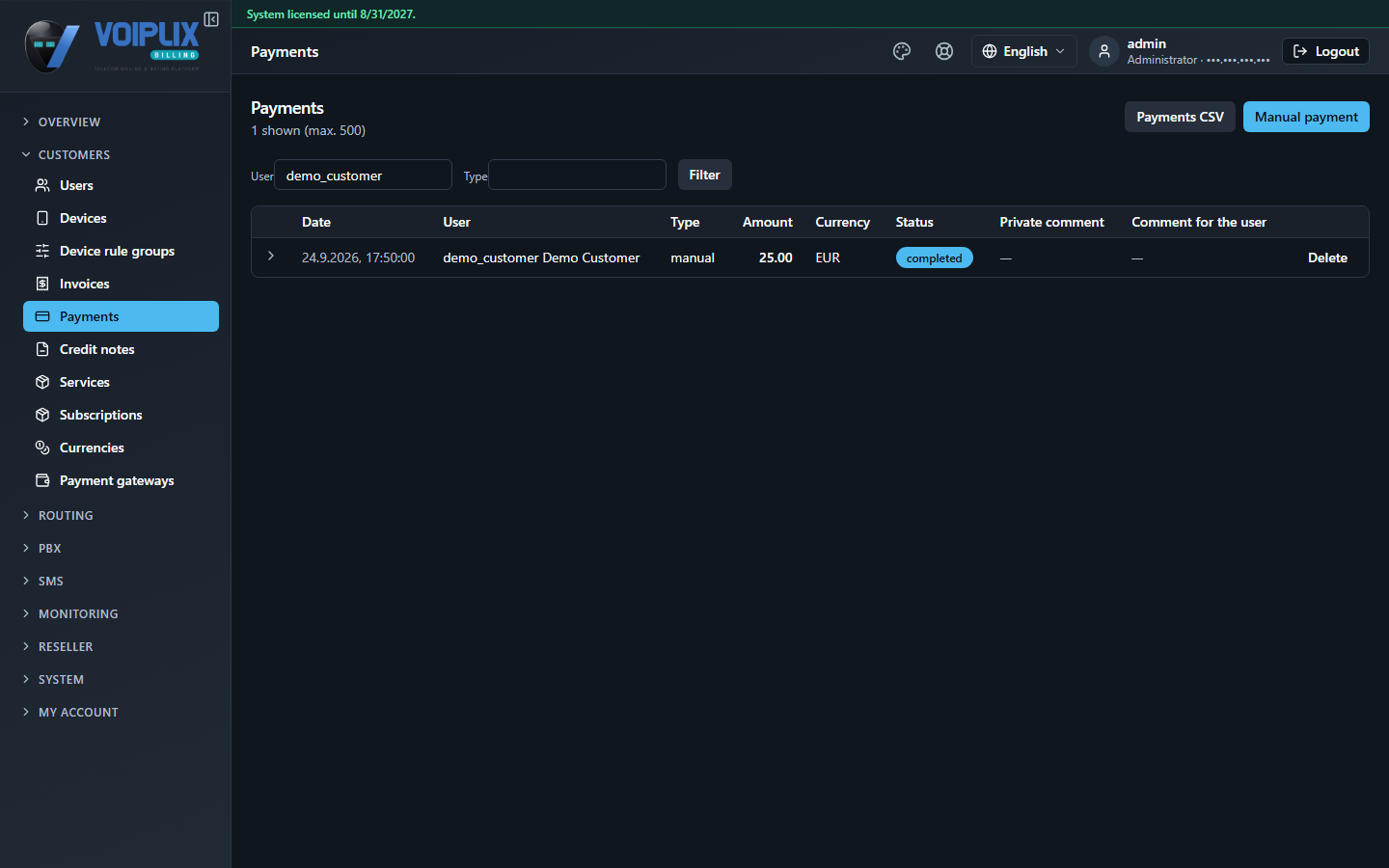Viewport: 1389px width, 868px height.
Task: Click the Comment for the user header
Action: click(x=1199, y=222)
